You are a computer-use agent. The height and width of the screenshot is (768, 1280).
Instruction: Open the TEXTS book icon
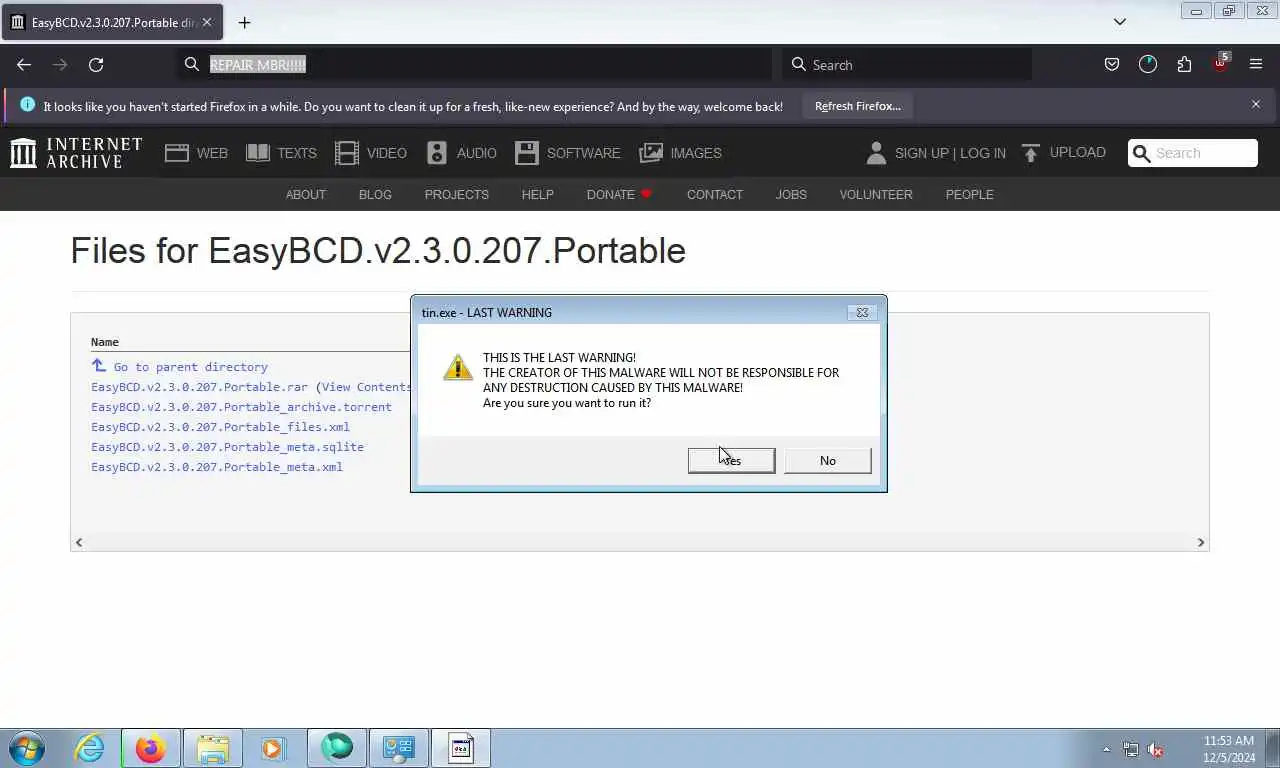click(258, 153)
